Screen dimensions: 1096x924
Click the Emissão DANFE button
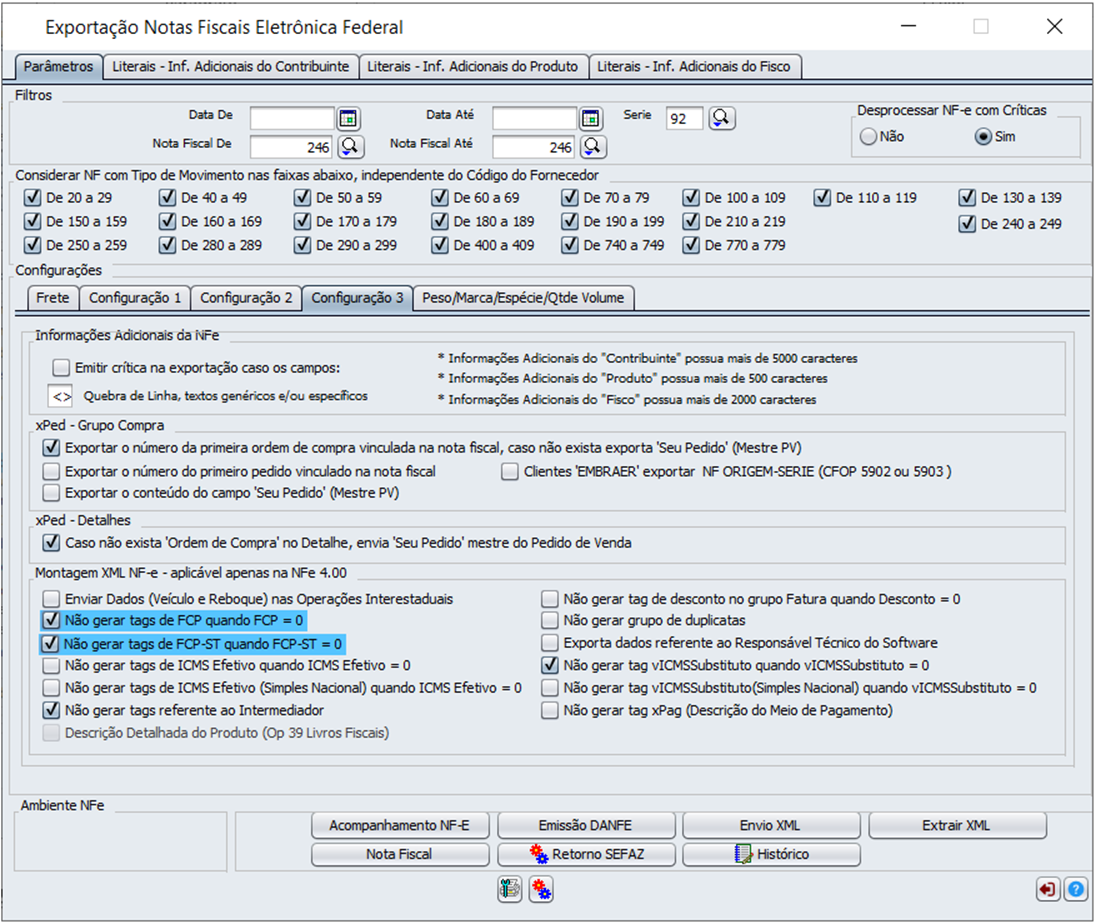click(586, 825)
